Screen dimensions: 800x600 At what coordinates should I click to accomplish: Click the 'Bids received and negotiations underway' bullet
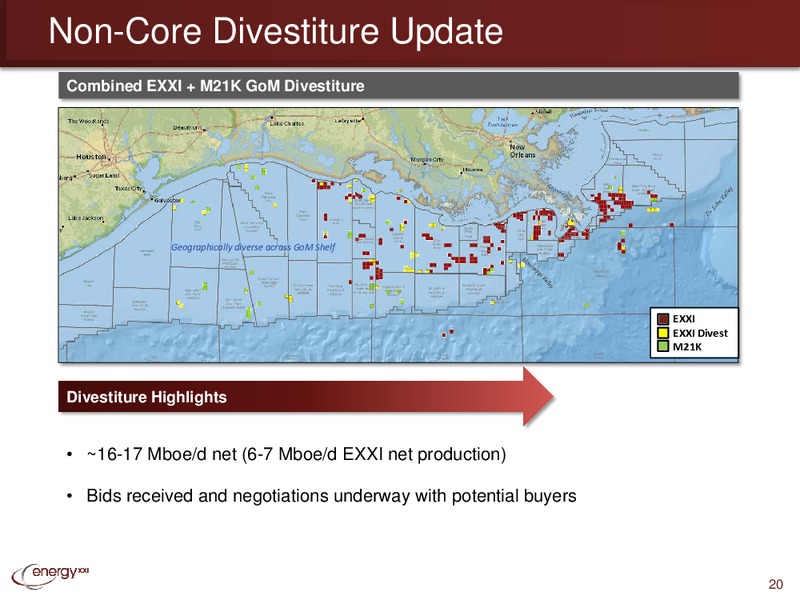tap(332, 496)
